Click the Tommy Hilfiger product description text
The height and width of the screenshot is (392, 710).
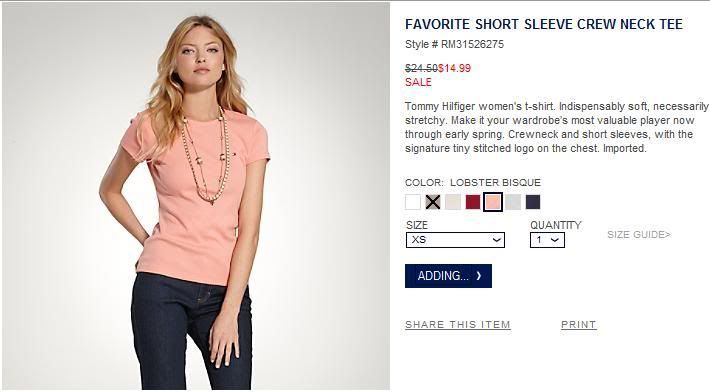[556, 127]
